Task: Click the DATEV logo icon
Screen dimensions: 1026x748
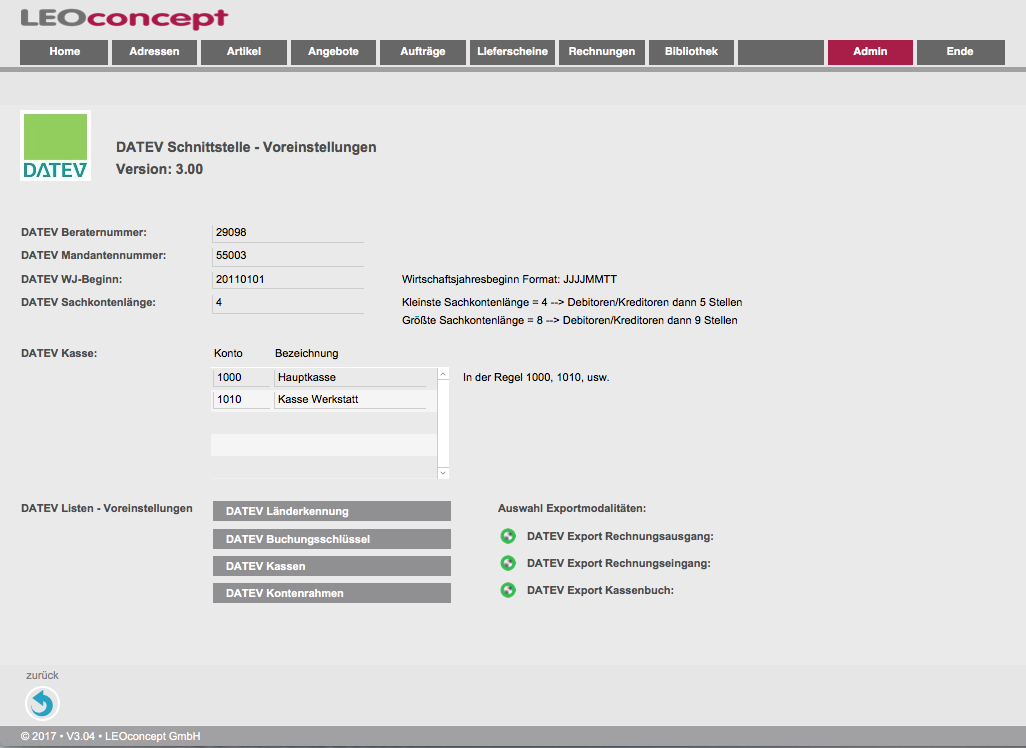Action: coord(56,145)
